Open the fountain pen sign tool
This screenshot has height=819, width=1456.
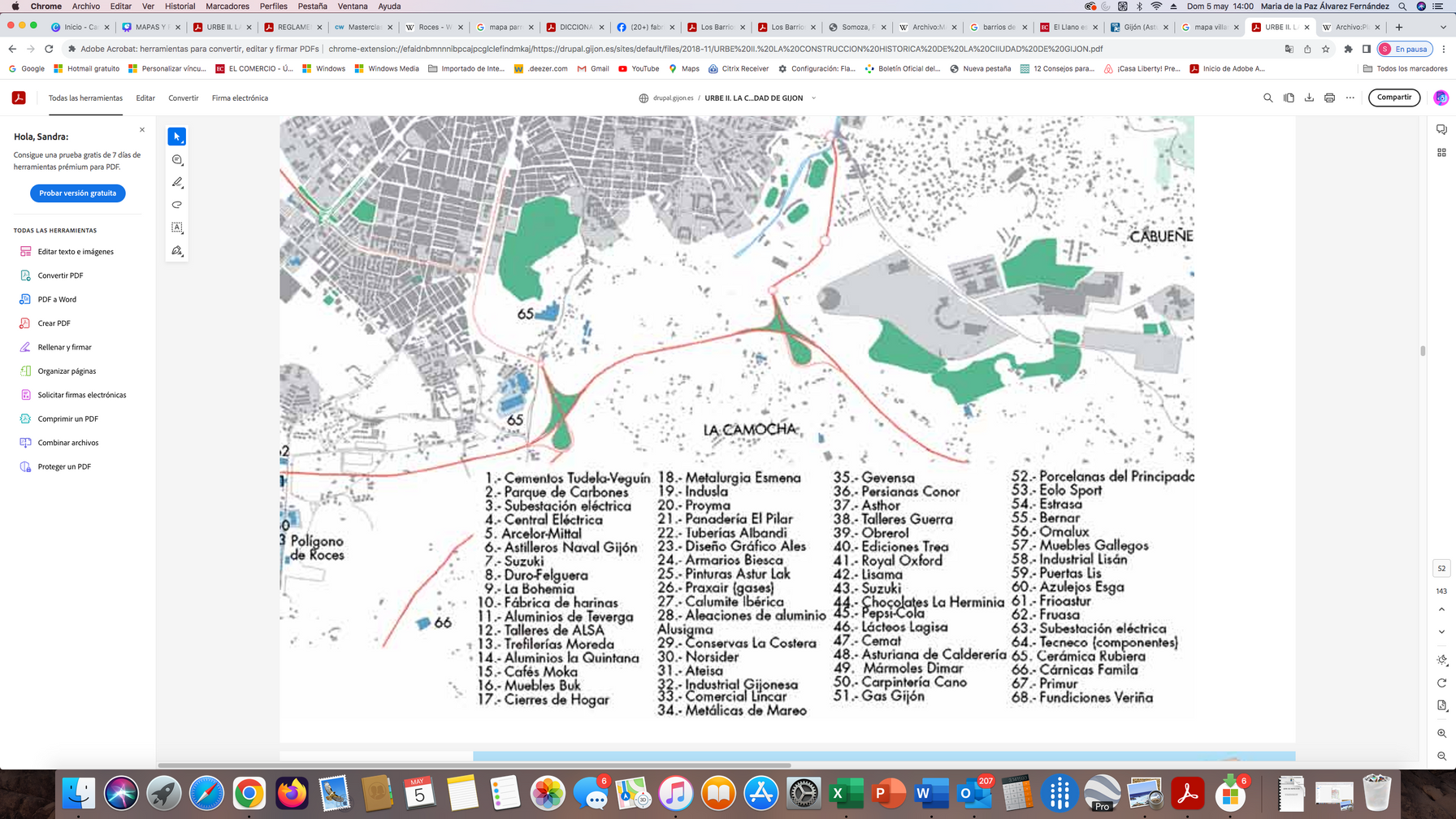click(177, 250)
